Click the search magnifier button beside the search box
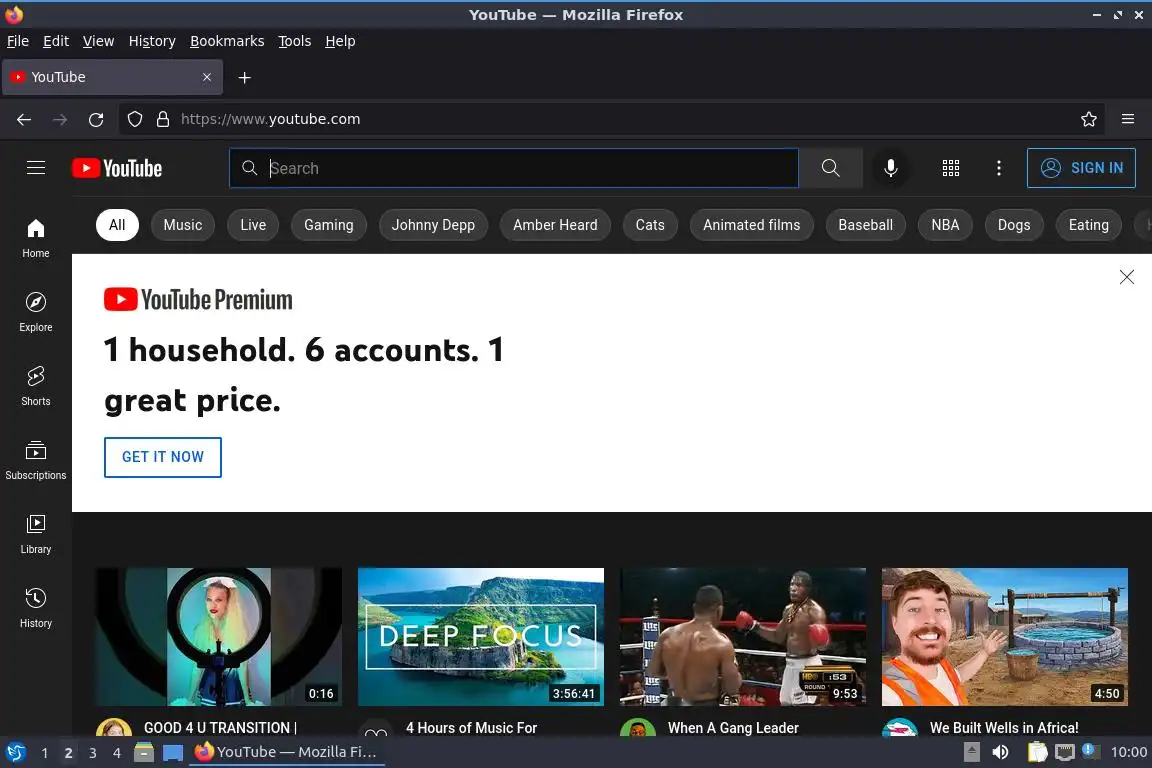Viewport: 1152px width, 768px height. coord(830,168)
